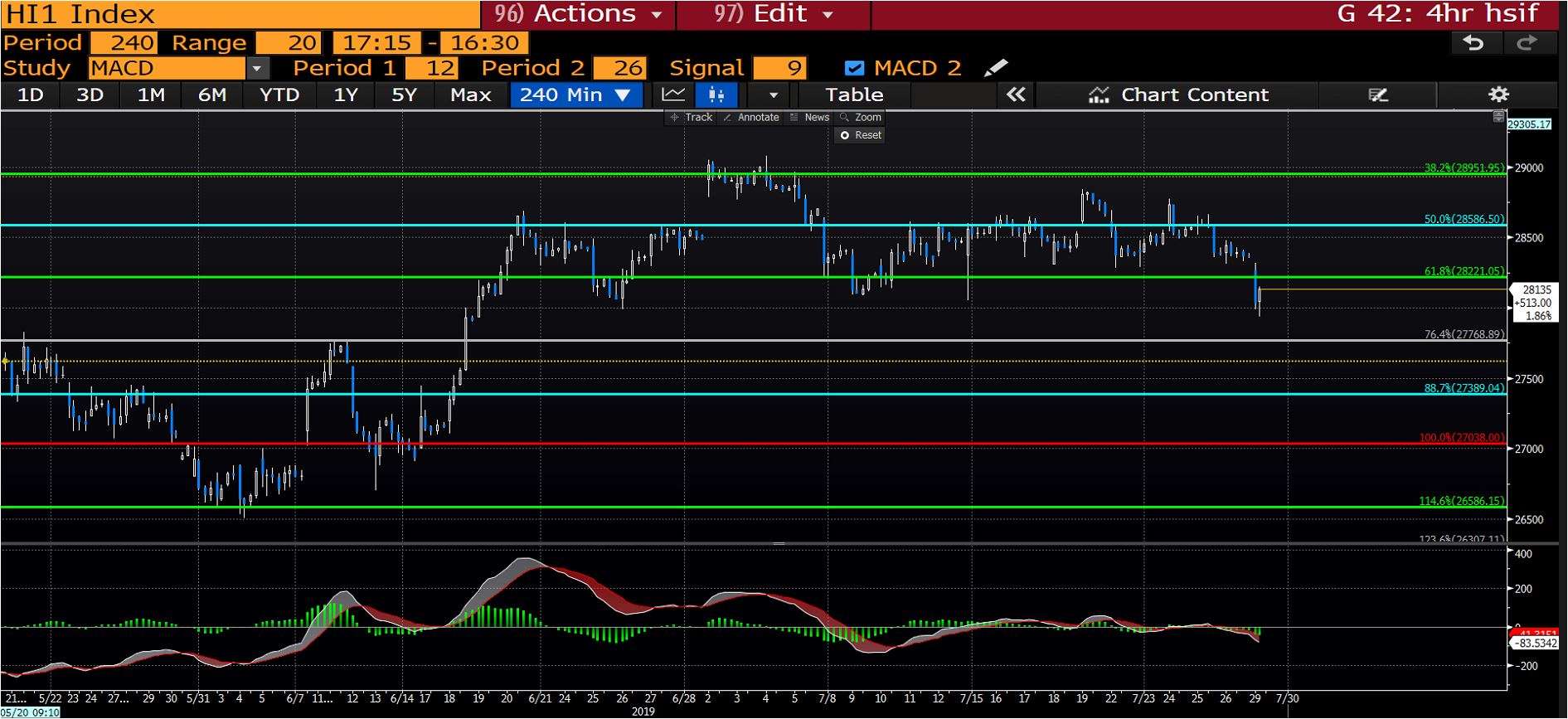Open the chart annotation edit tool icon
This screenshot has height=719, width=1568.
pos(1378,95)
